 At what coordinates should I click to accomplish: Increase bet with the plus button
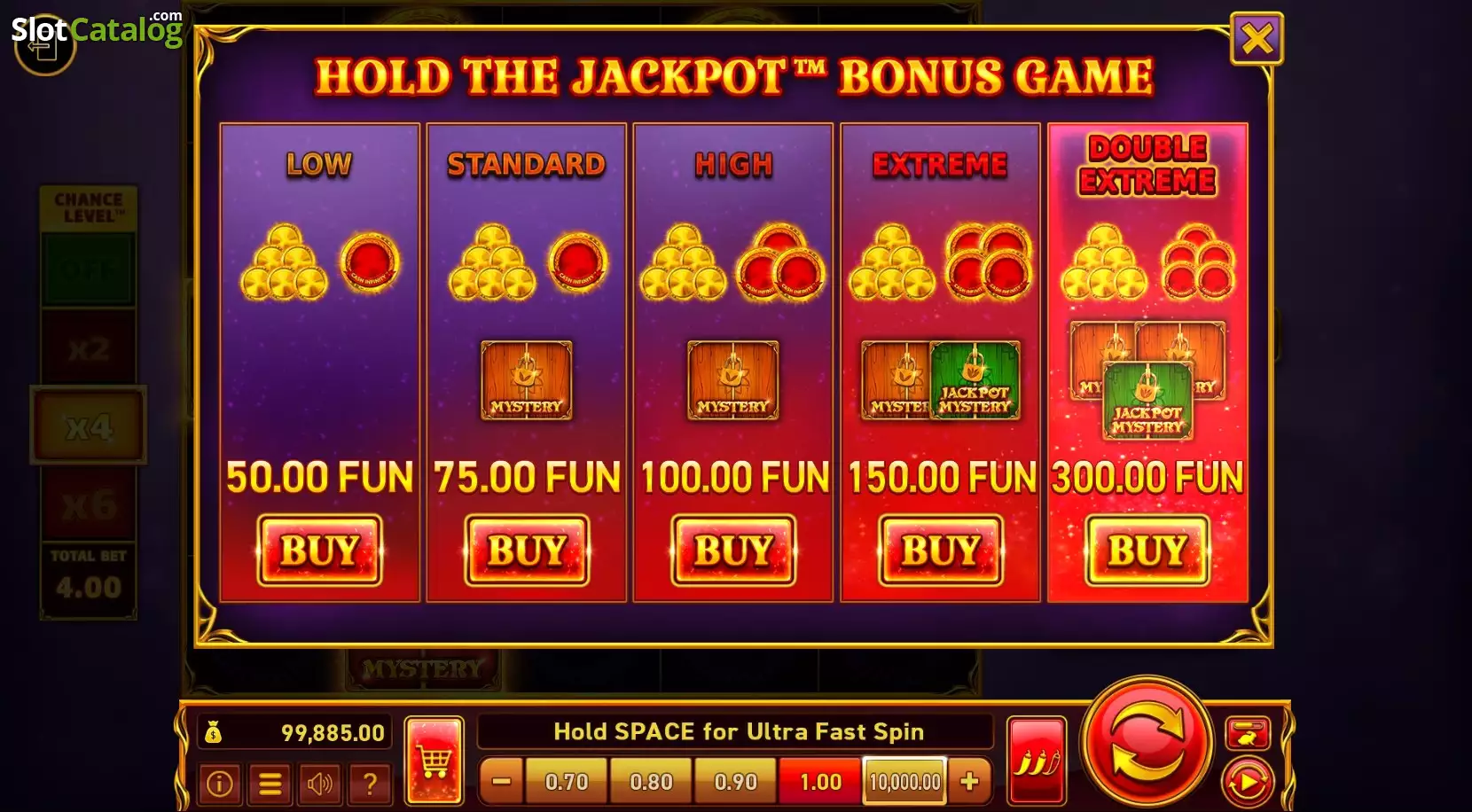969,781
